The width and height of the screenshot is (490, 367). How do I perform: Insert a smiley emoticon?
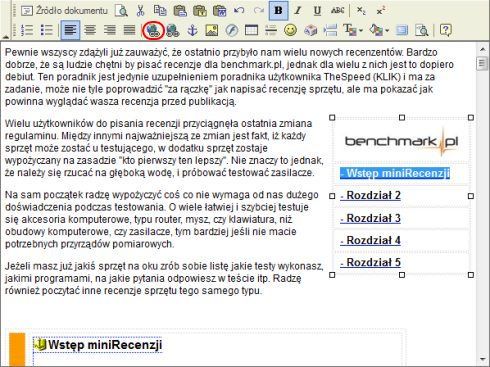(x=290, y=31)
